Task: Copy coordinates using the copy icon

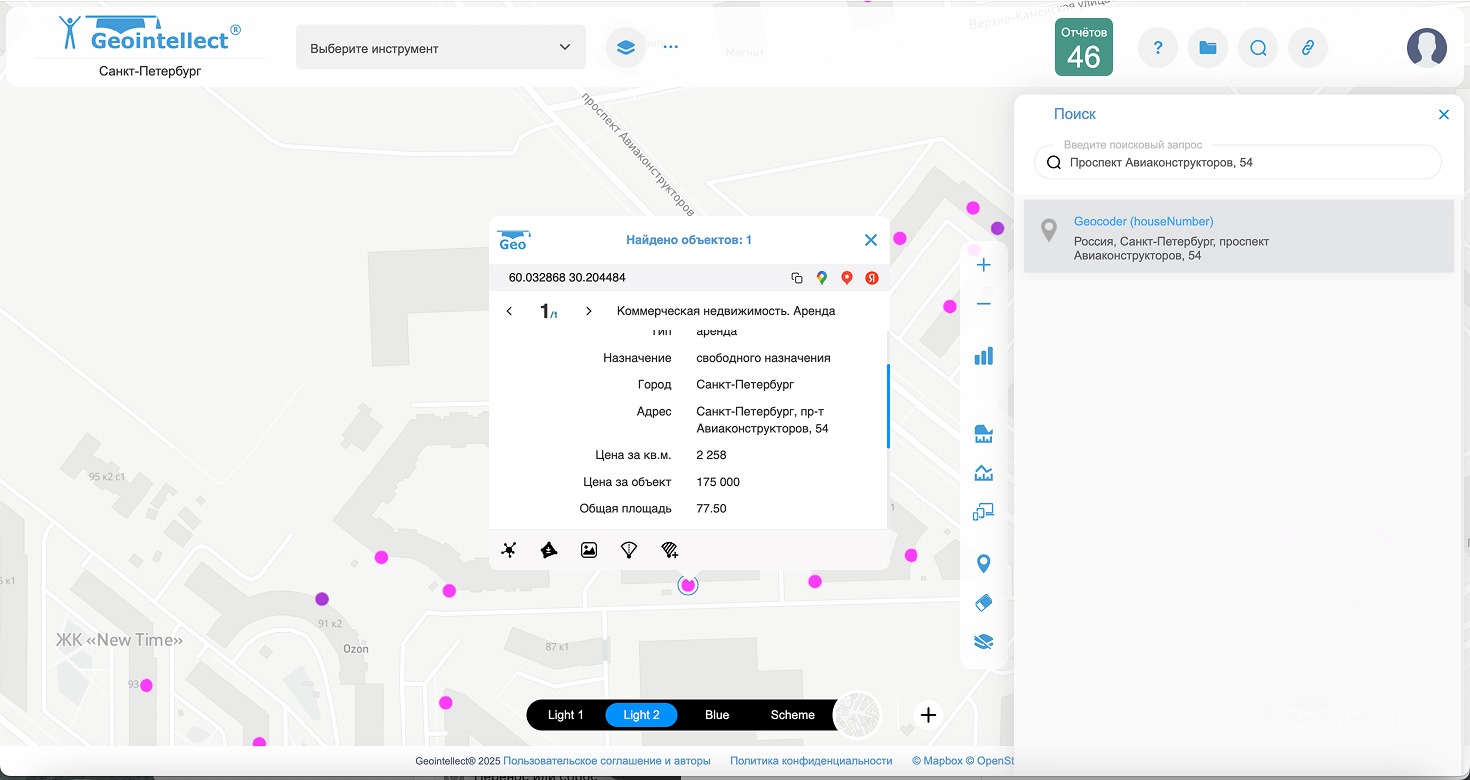Action: coord(797,278)
